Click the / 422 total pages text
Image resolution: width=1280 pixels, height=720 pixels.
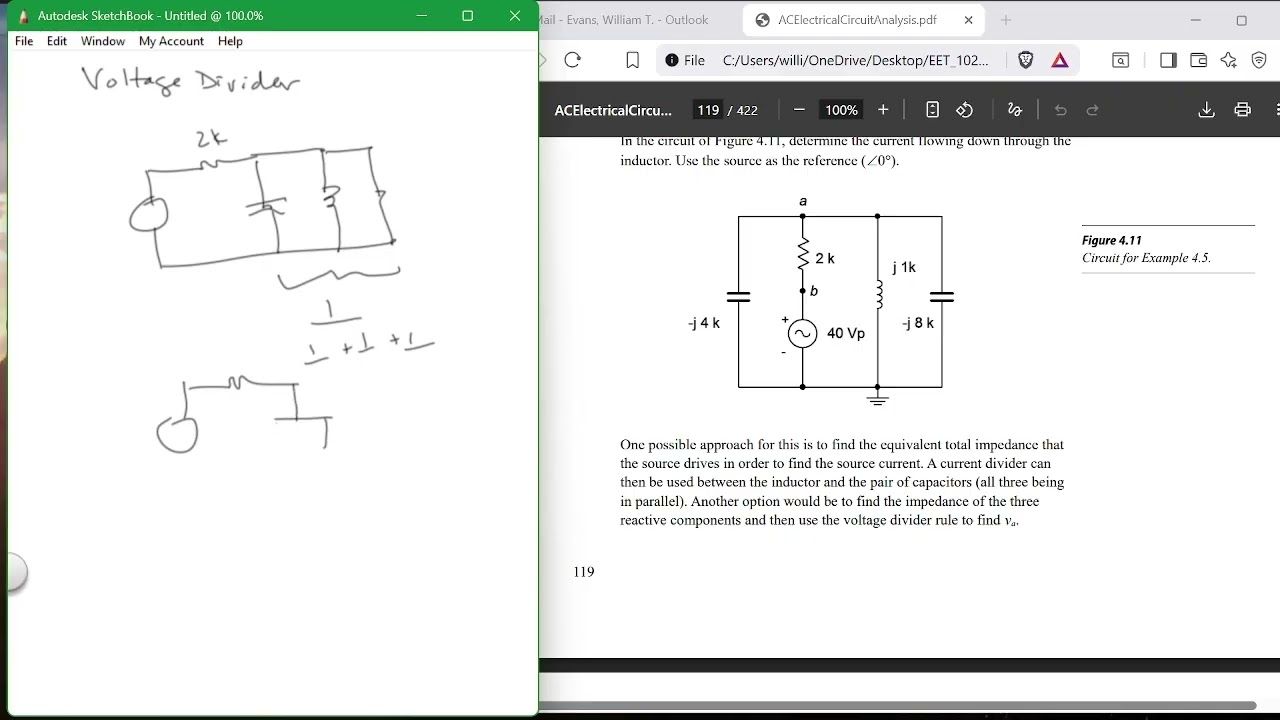pyautogui.click(x=743, y=110)
